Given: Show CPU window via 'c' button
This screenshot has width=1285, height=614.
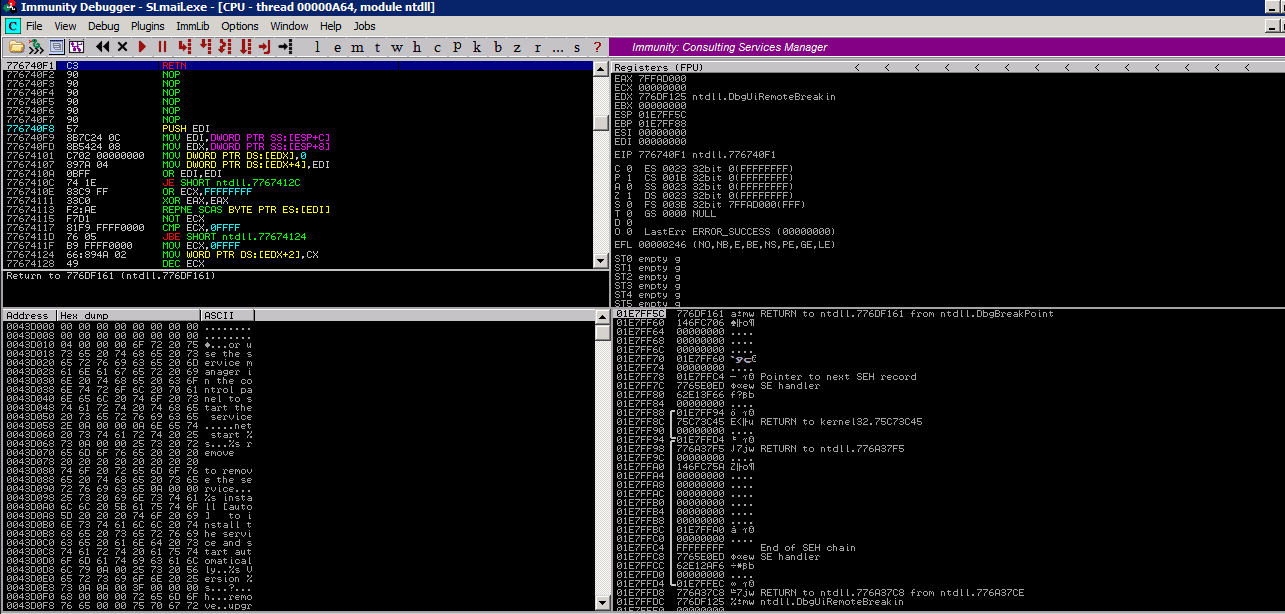Looking at the screenshot, I should [x=438, y=47].
